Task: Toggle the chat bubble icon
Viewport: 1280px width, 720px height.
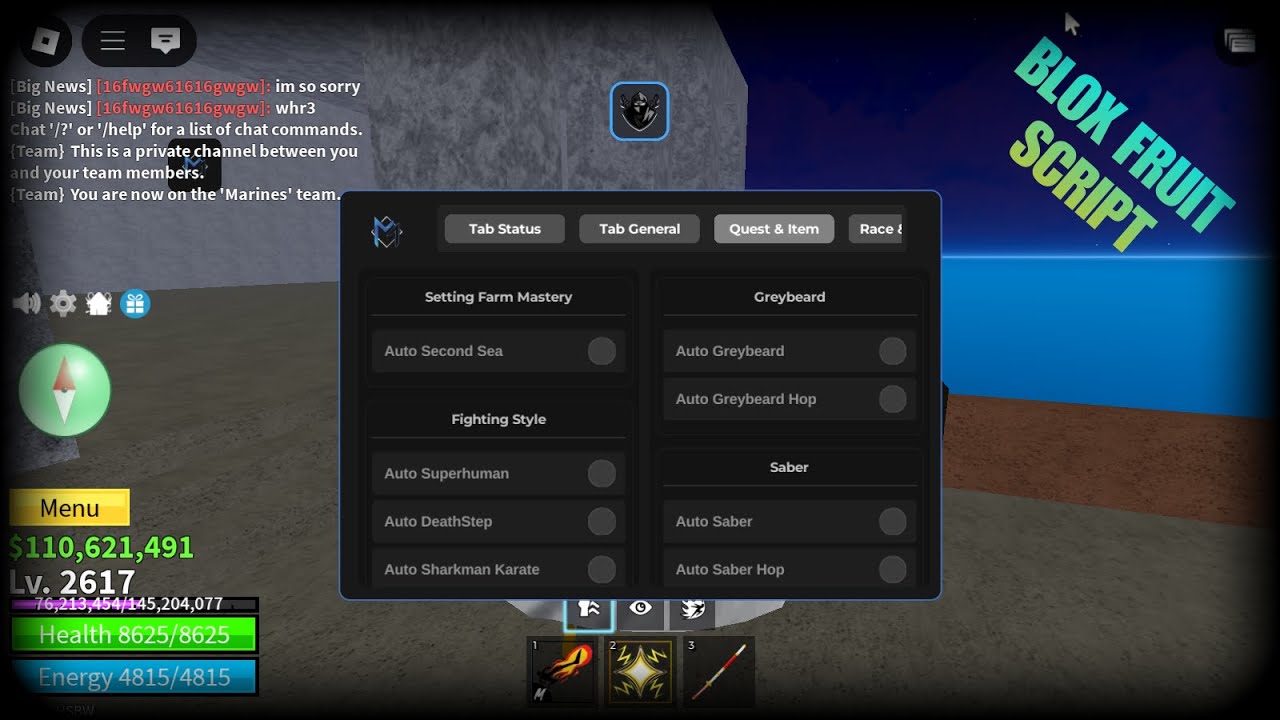Action: tap(165, 40)
